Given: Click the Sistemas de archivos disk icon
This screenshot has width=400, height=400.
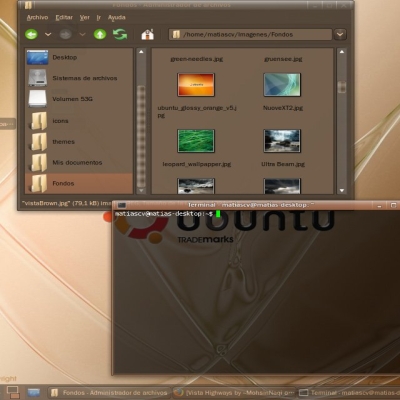Looking at the screenshot, I should pos(37,78).
